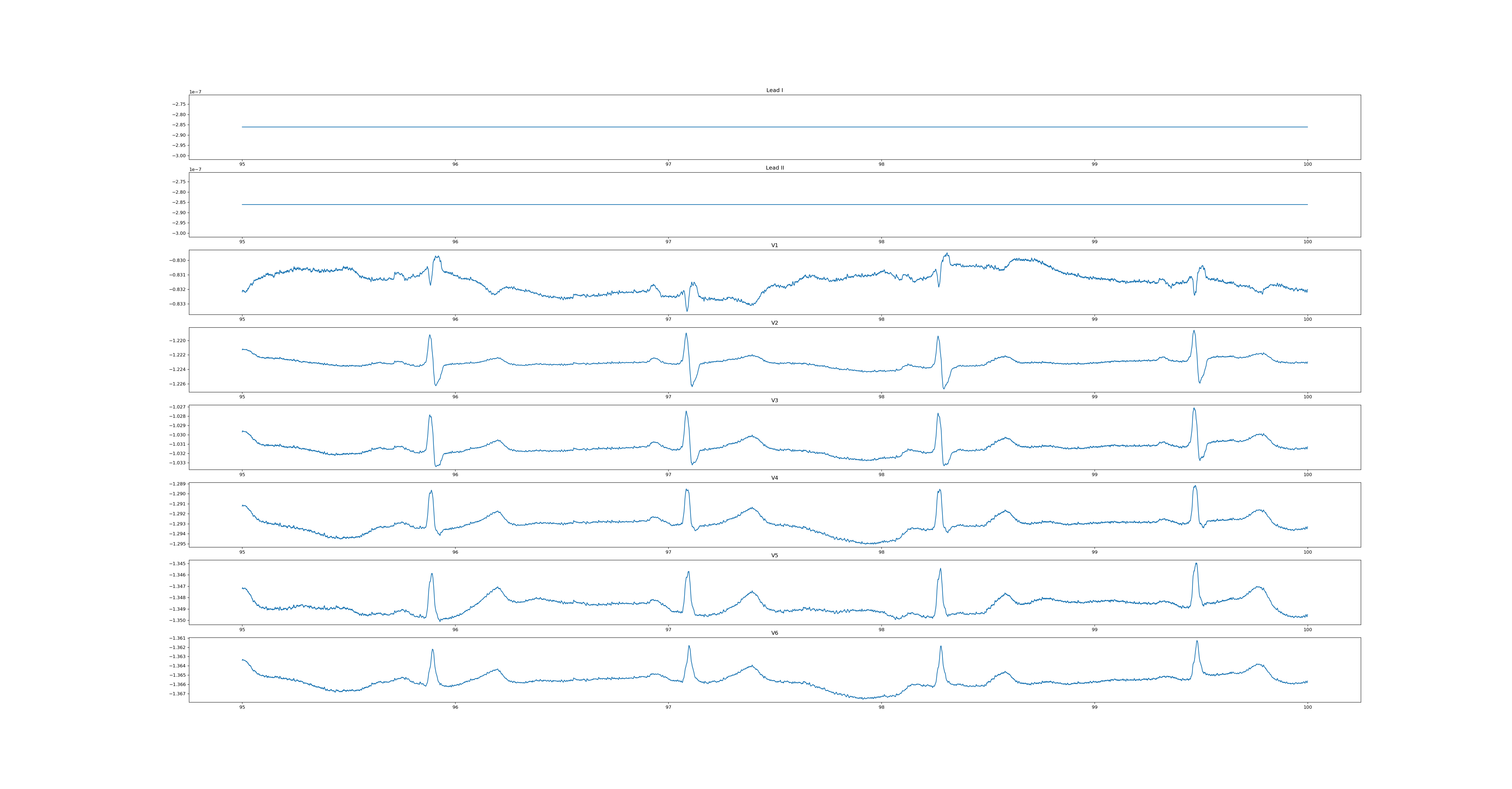Click the last QRS peak in V6 trace

point(1197,642)
